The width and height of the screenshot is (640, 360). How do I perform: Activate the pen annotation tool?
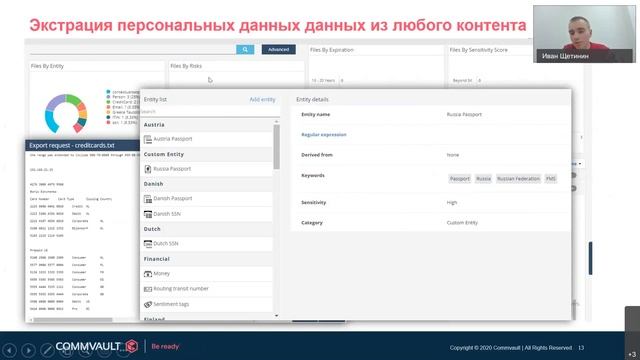click(x=47, y=350)
